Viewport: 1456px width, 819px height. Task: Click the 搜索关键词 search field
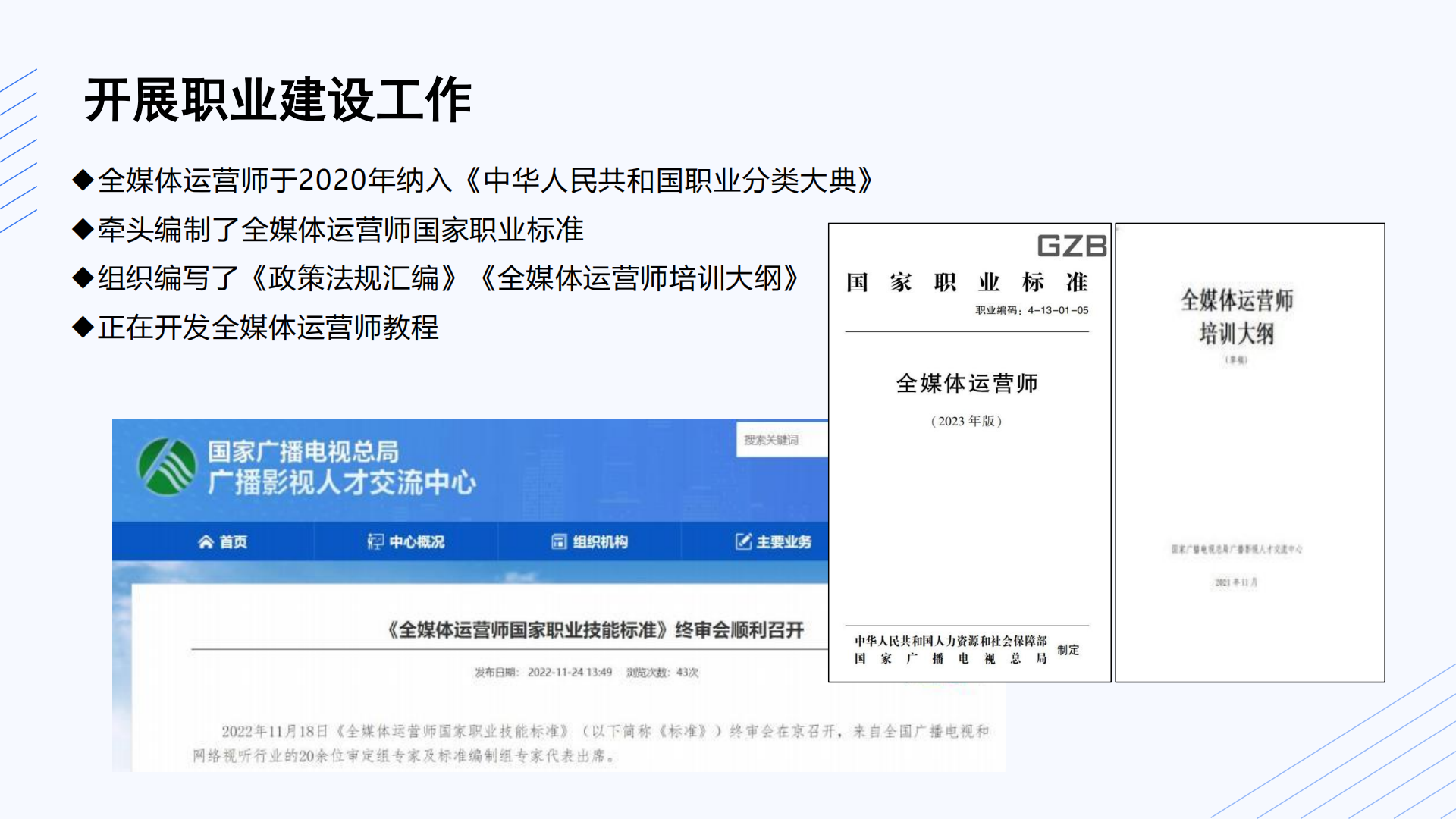pos(782,440)
